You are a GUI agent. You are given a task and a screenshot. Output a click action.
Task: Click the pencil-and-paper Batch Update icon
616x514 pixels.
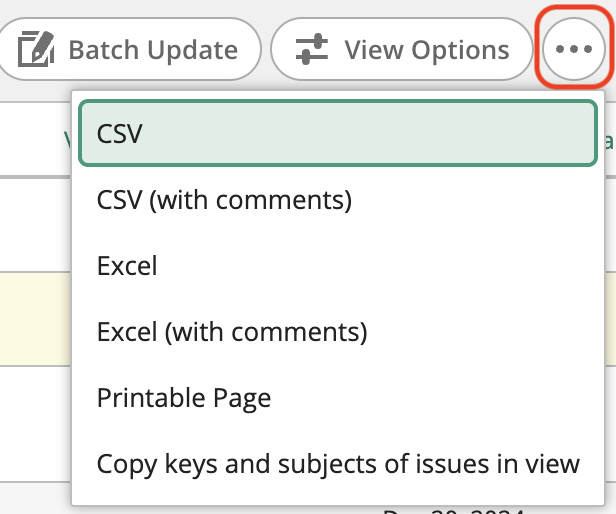(36, 49)
